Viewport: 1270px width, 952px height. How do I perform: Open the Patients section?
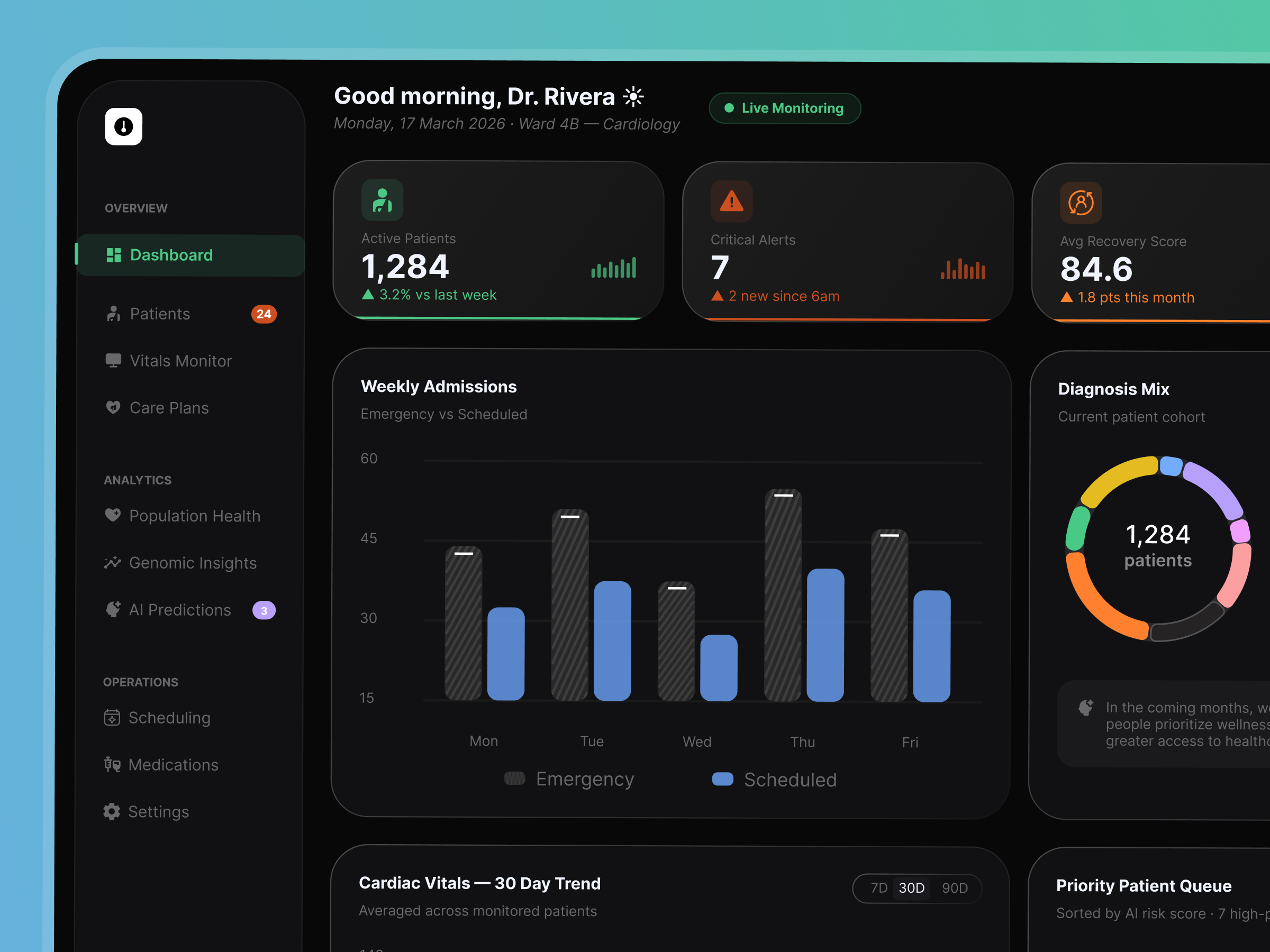(190, 314)
